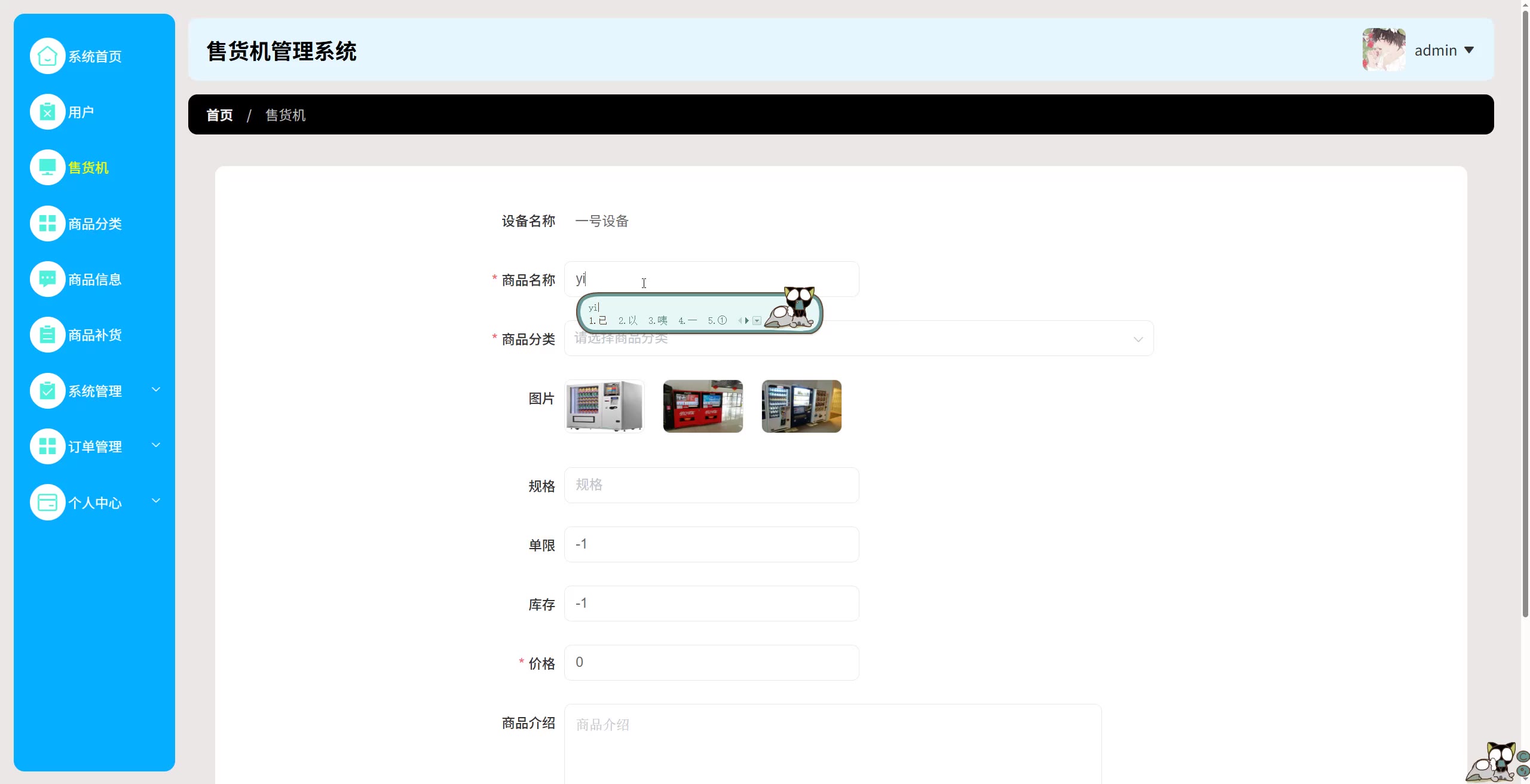Screen dimensions: 1530x784
Task: Focus the 规格 input field
Action: pos(711,485)
